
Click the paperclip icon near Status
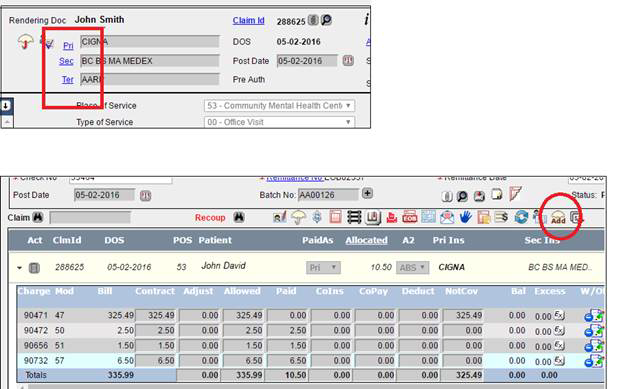point(446,196)
